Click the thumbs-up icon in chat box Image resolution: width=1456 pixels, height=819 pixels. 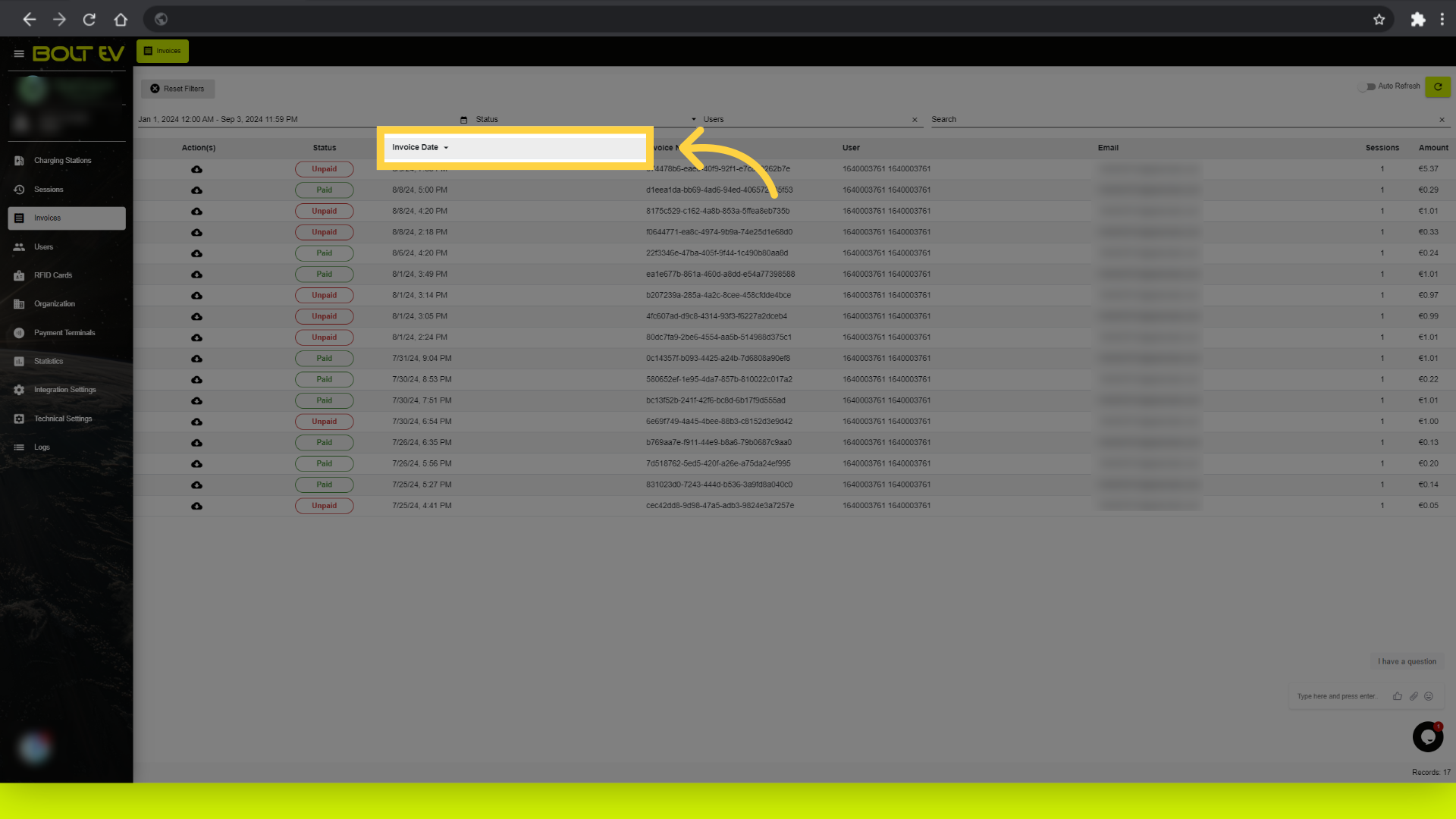1397,696
